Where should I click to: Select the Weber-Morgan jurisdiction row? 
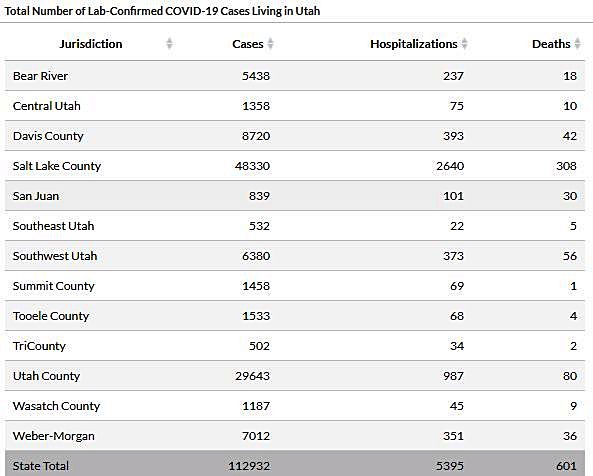(x=295, y=436)
